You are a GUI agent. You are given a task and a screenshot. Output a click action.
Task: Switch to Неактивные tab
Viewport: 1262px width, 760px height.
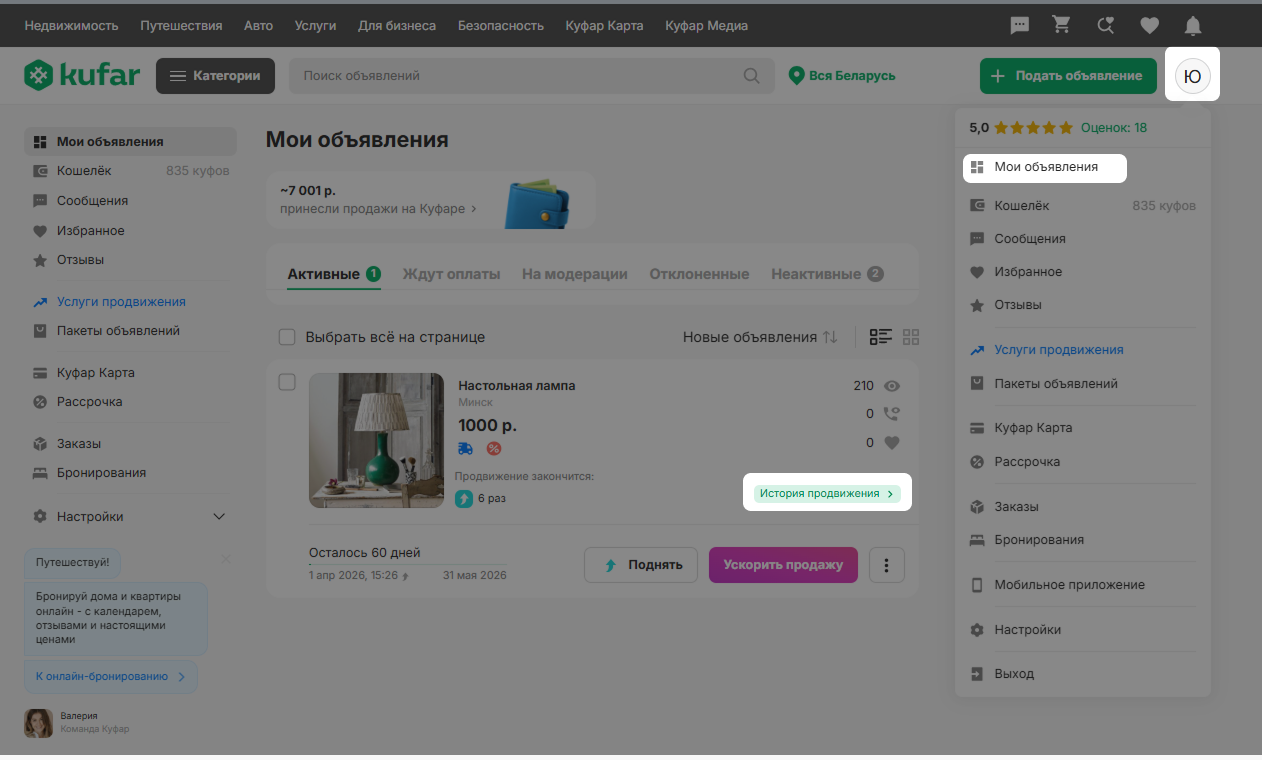pyautogui.click(x=827, y=274)
